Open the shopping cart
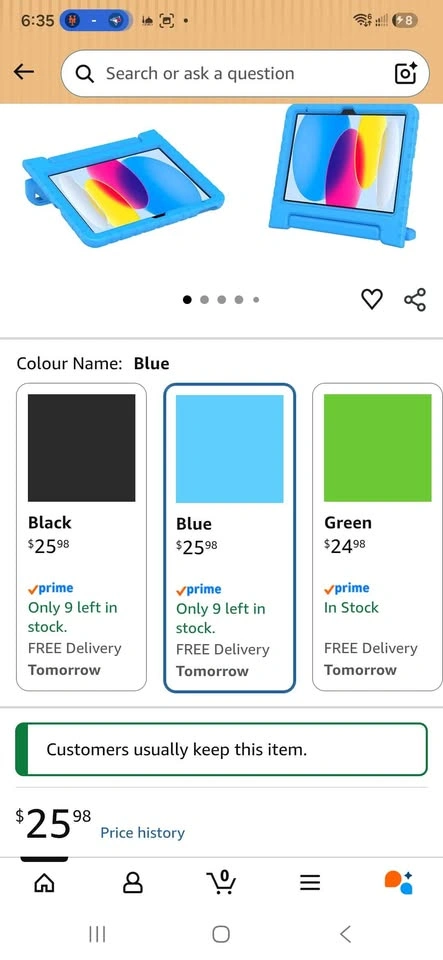Viewport: 443px width, 960px height. coord(222,882)
